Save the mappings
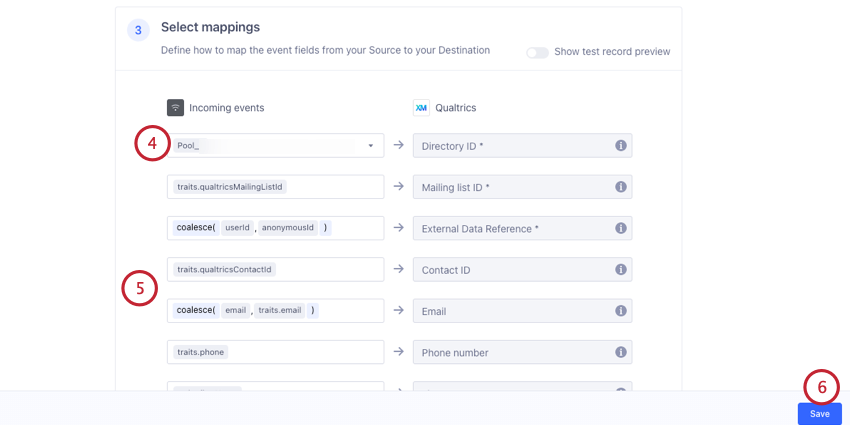The image size is (850, 425). pyautogui.click(x=819, y=414)
